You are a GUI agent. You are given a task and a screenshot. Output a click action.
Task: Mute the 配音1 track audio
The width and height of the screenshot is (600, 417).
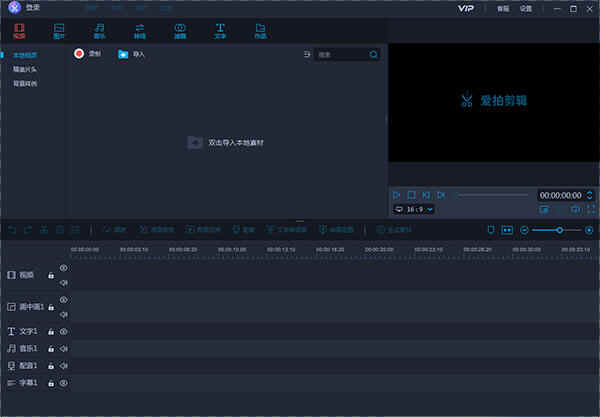63,365
